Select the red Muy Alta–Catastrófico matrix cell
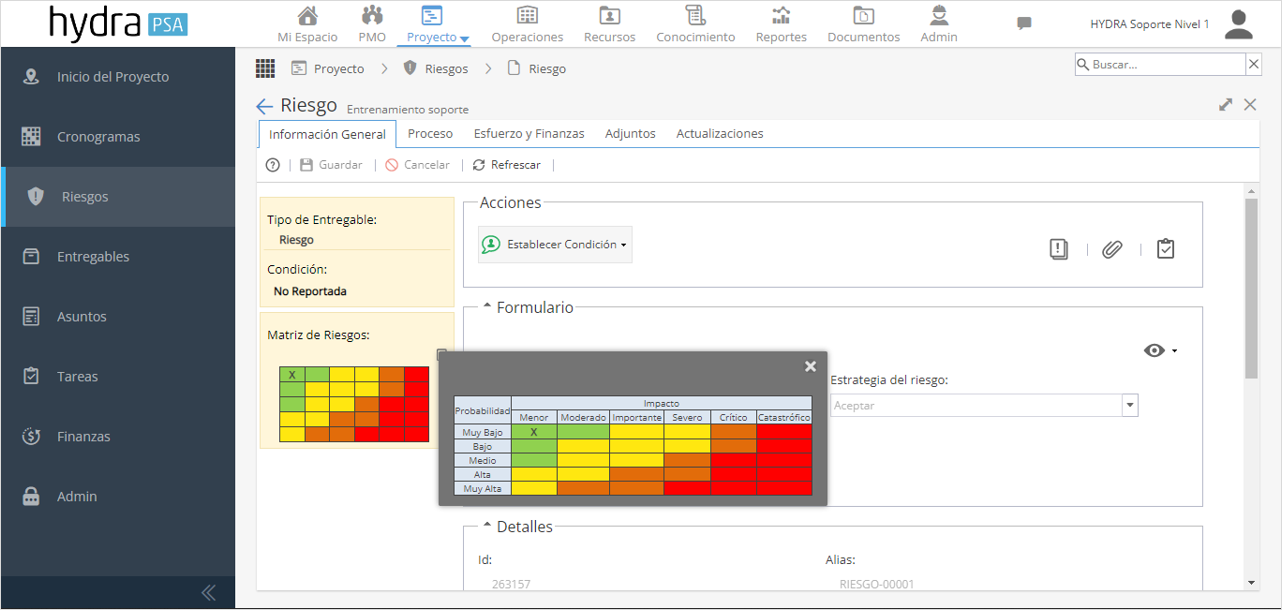Screen dimensions: 1282x610 click(784, 488)
